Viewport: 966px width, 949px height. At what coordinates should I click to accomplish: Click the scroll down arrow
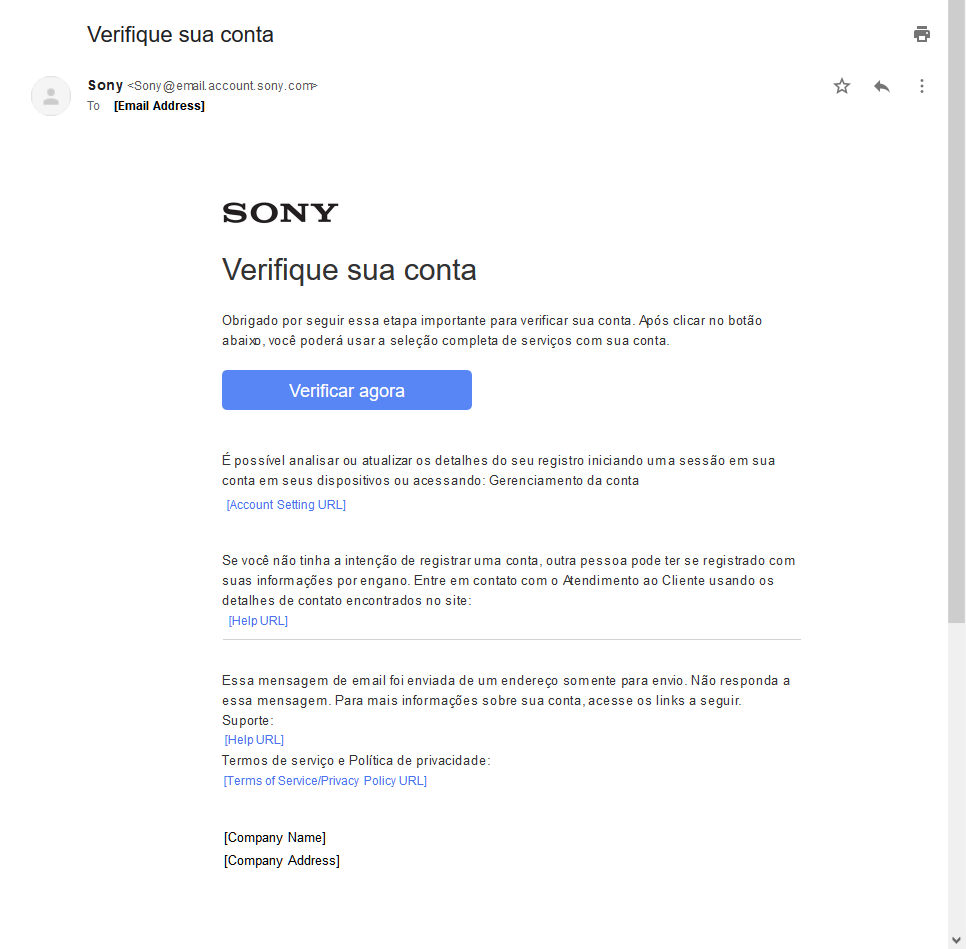[x=957, y=940]
